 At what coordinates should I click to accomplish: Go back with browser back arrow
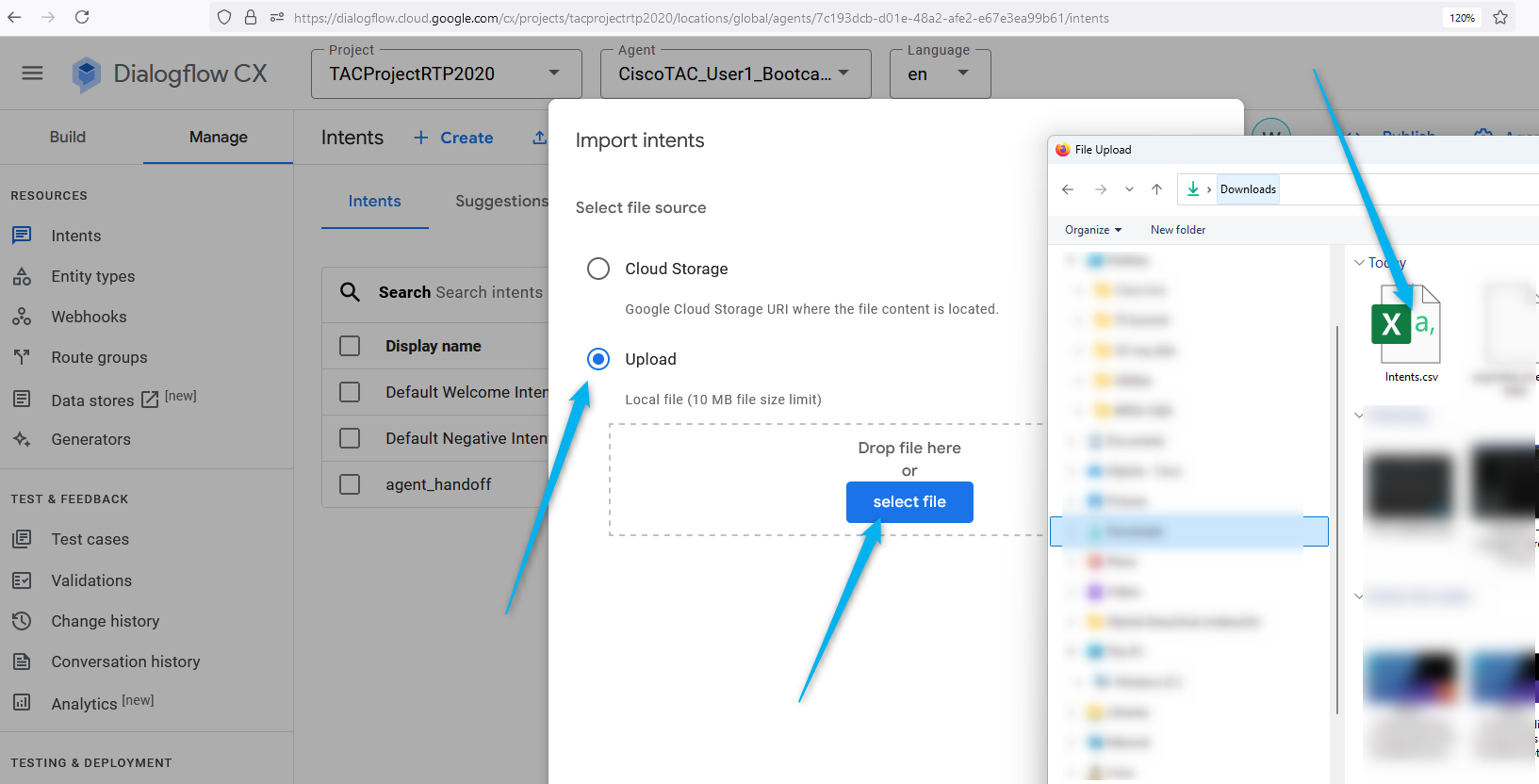[14, 17]
